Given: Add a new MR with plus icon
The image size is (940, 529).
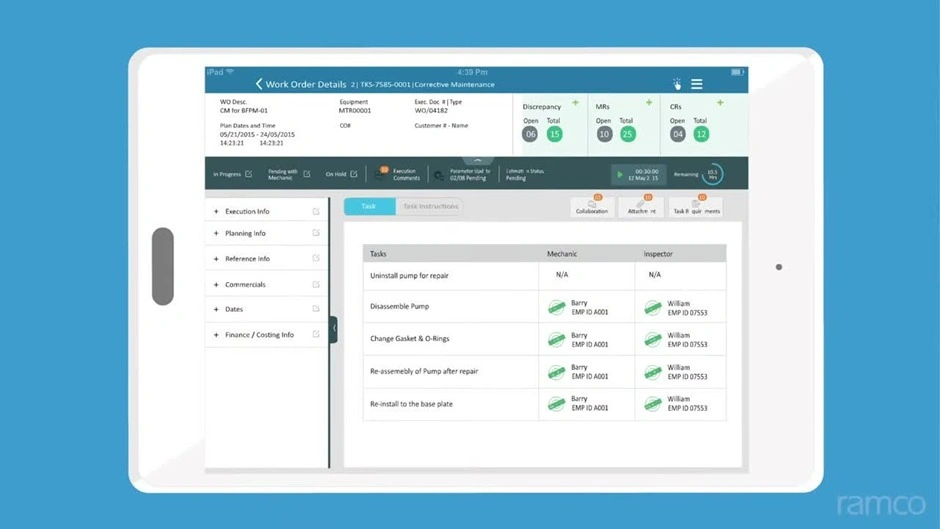Looking at the screenshot, I should (649, 103).
